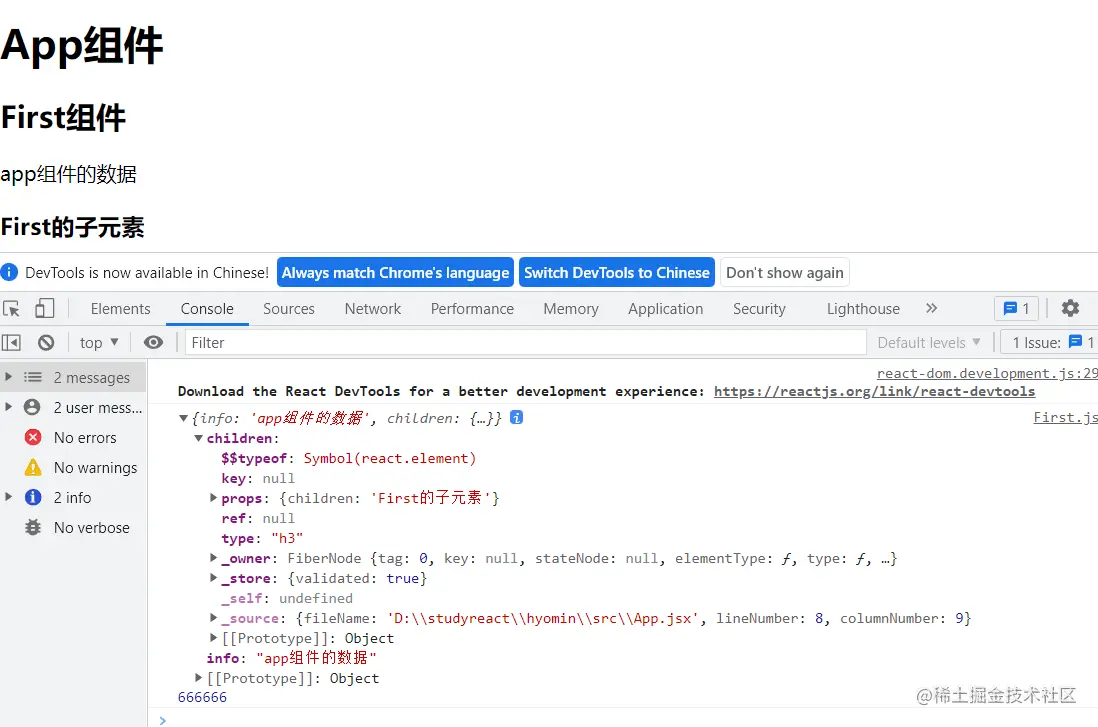Click the info: "app组件的数据" property line
1098x727 pixels.
tap(291, 658)
